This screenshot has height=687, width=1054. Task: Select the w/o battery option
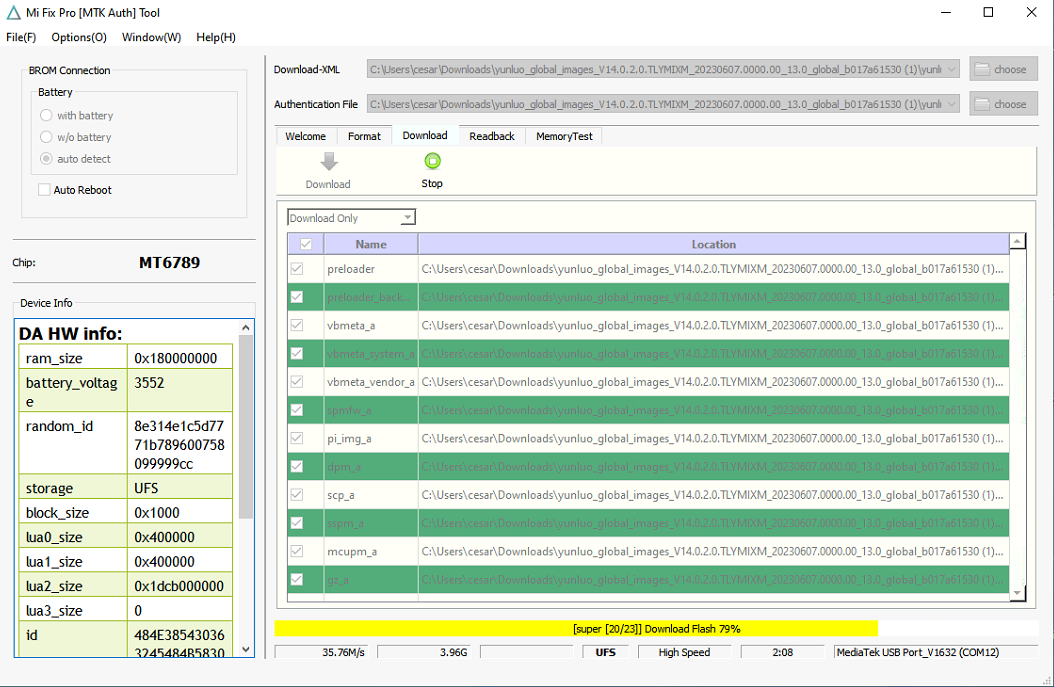tap(46, 137)
